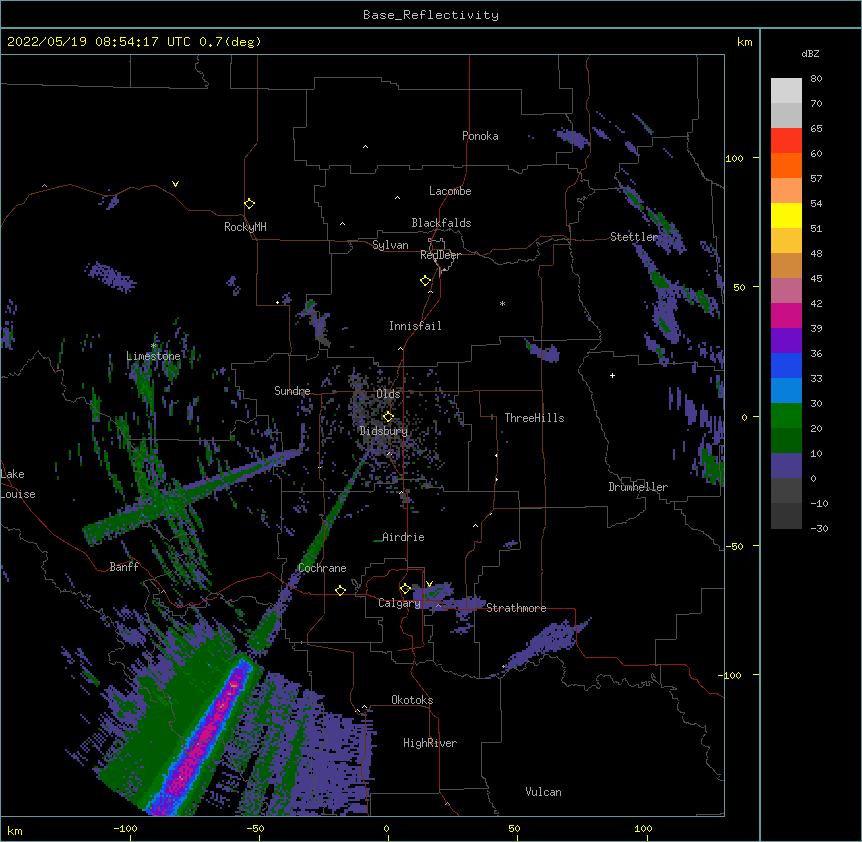This screenshot has height=842, width=862.
Task: Select the yellow diamond marker between Olds and Didsbury
Action: coord(388,416)
